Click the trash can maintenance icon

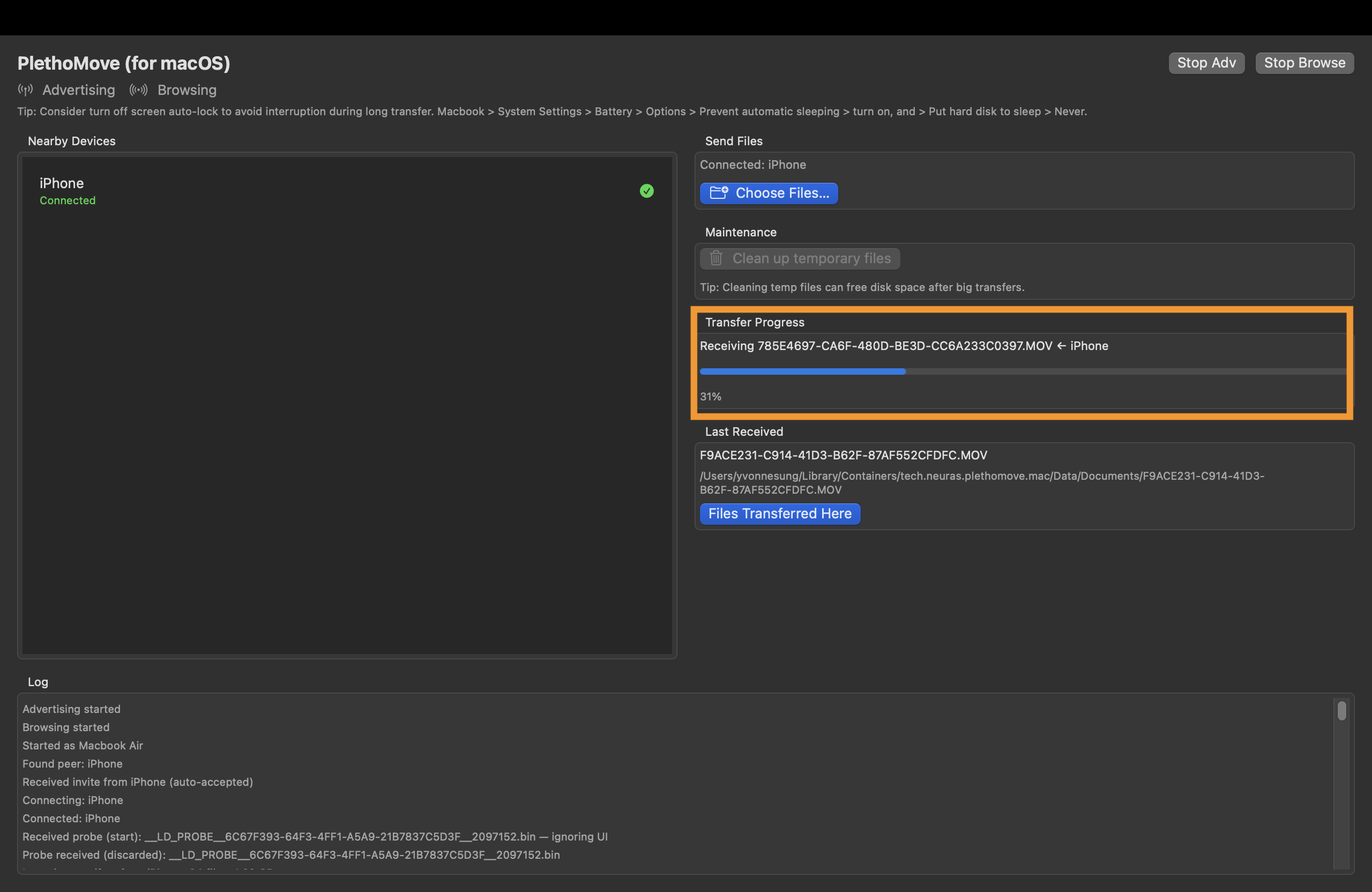(x=715, y=258)
